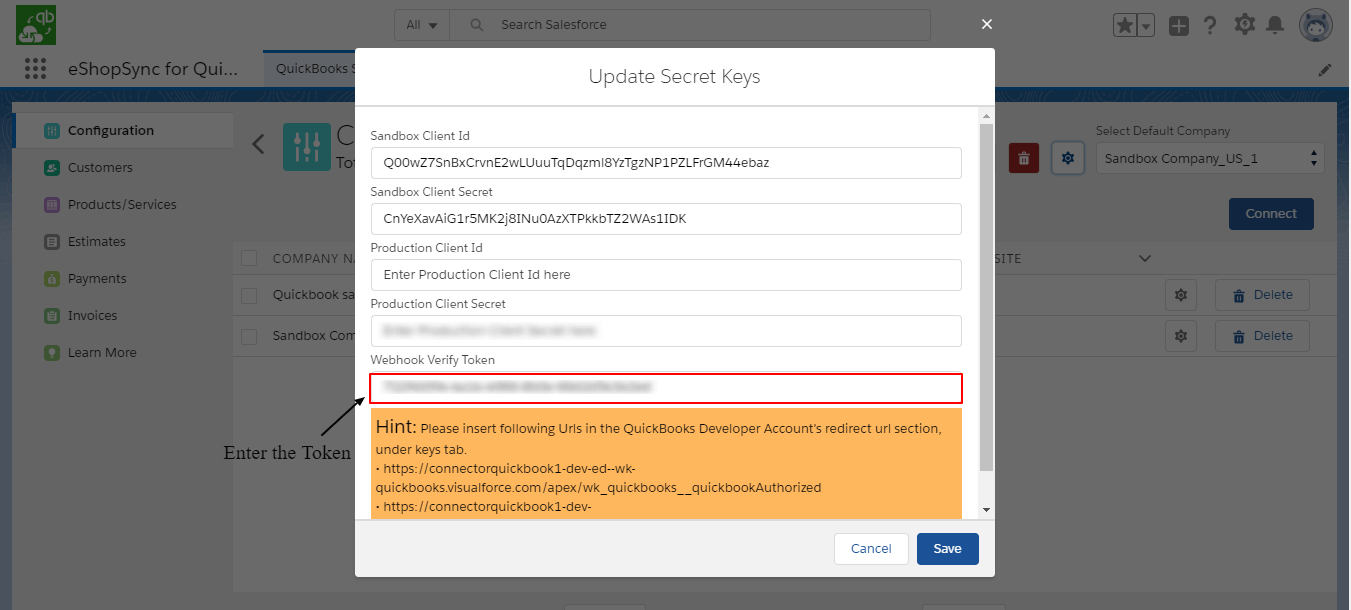Viewport: 1351px width, 610px height.
Task: Open the All search scope dropdown
Action: pos(422,25)
